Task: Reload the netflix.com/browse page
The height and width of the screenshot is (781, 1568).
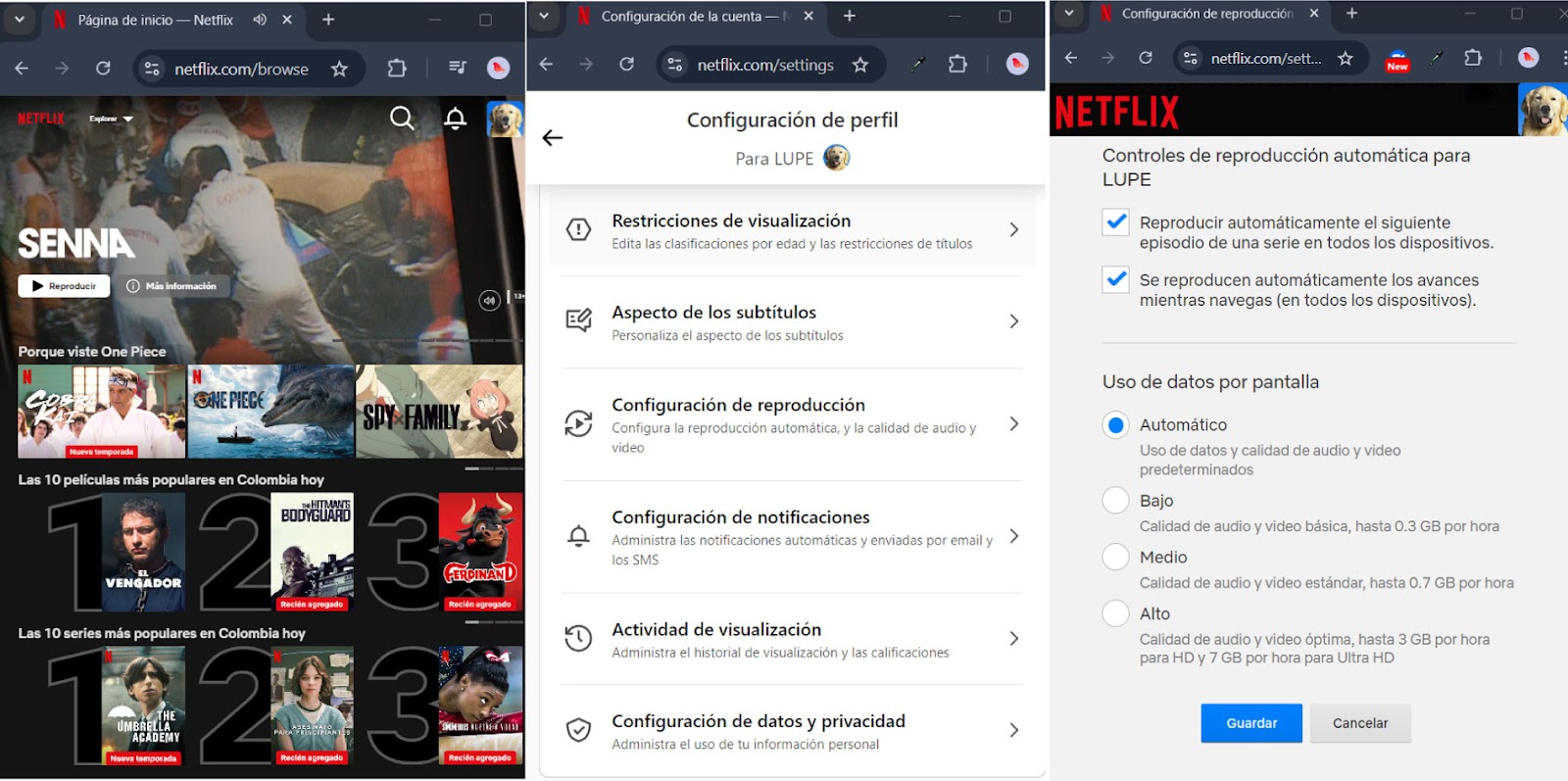Action: (x=103, y=69)
